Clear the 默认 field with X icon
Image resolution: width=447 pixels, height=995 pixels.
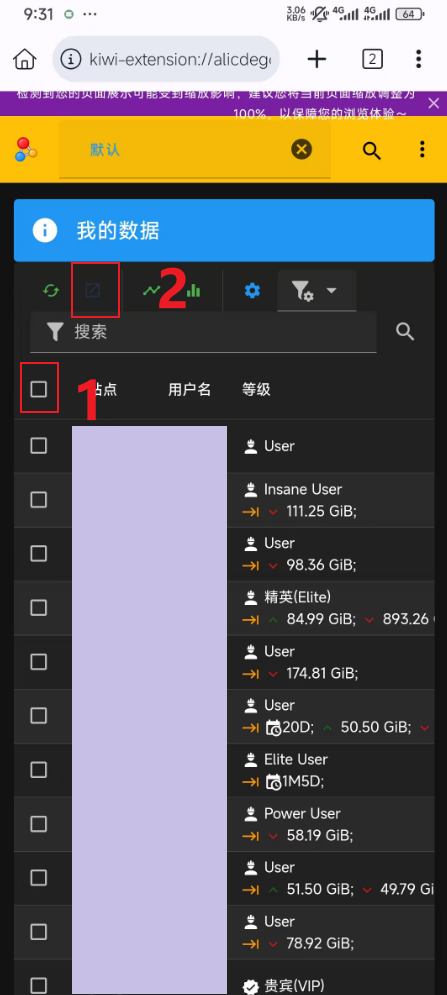pyautogui.click(x=302, y=150)
